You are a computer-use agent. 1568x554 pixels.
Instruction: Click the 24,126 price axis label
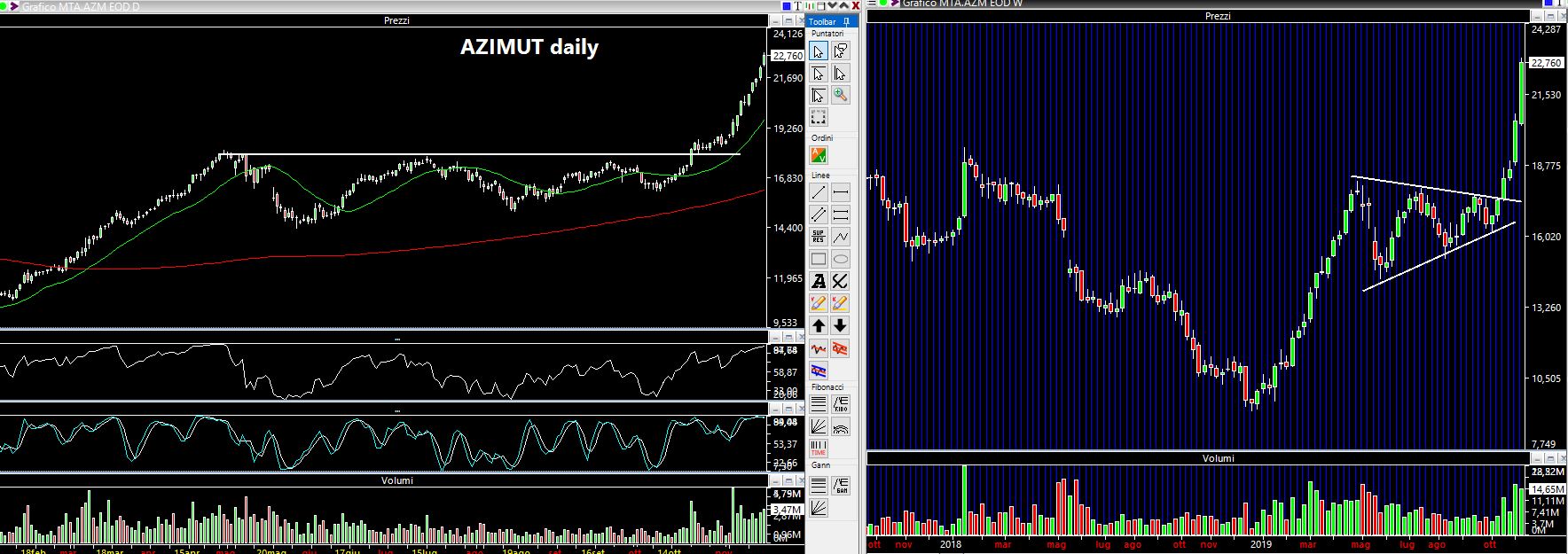[788, 34]
